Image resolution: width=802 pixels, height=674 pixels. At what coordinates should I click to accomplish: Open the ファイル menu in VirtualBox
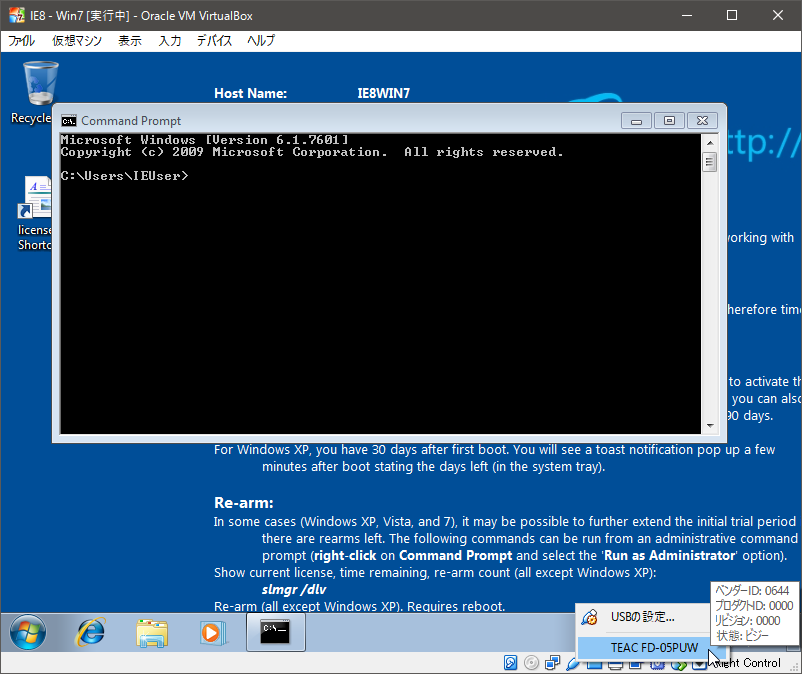[x=21, y=41]
